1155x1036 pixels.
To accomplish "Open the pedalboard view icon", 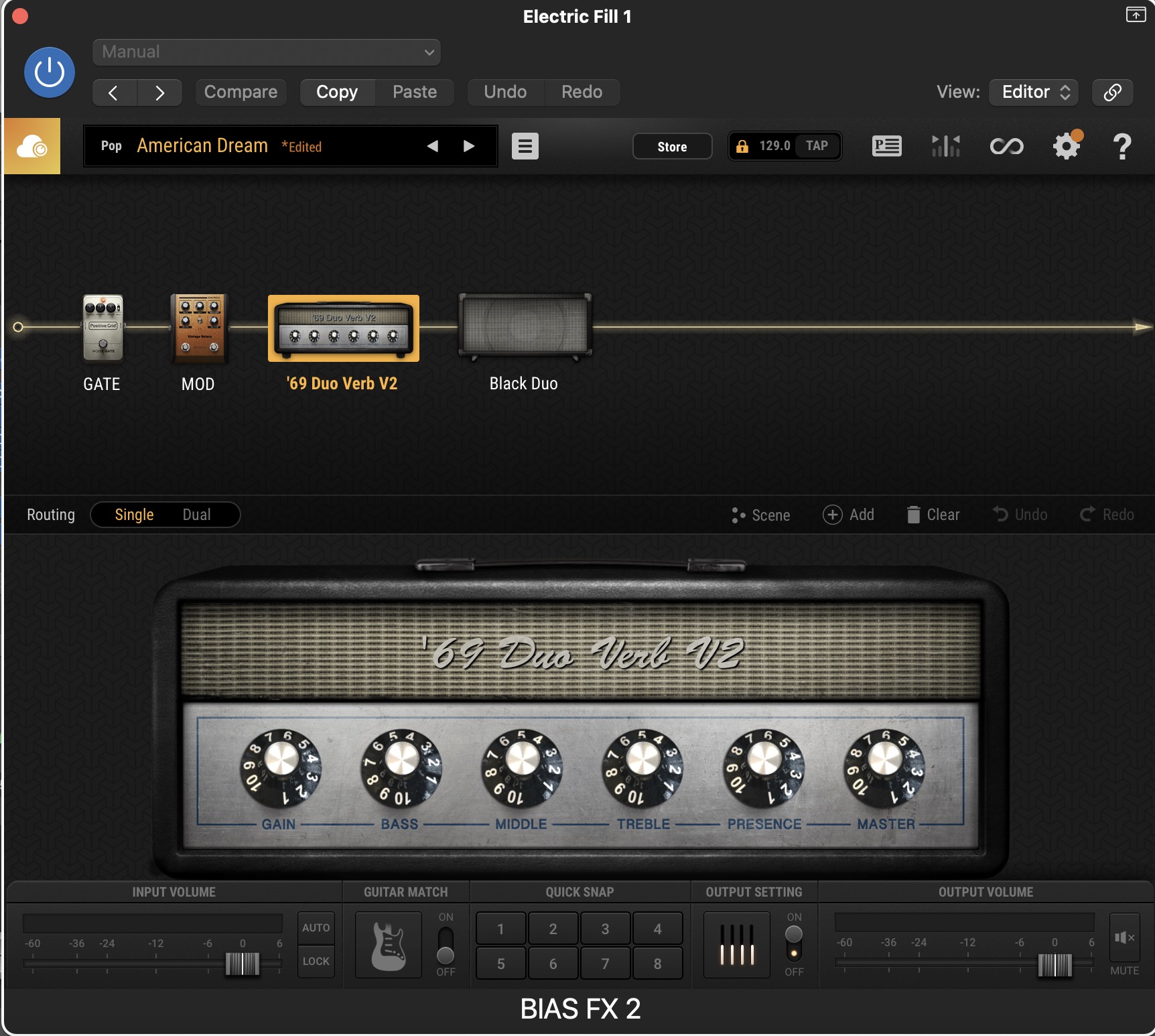I will (x=887, y=146).
